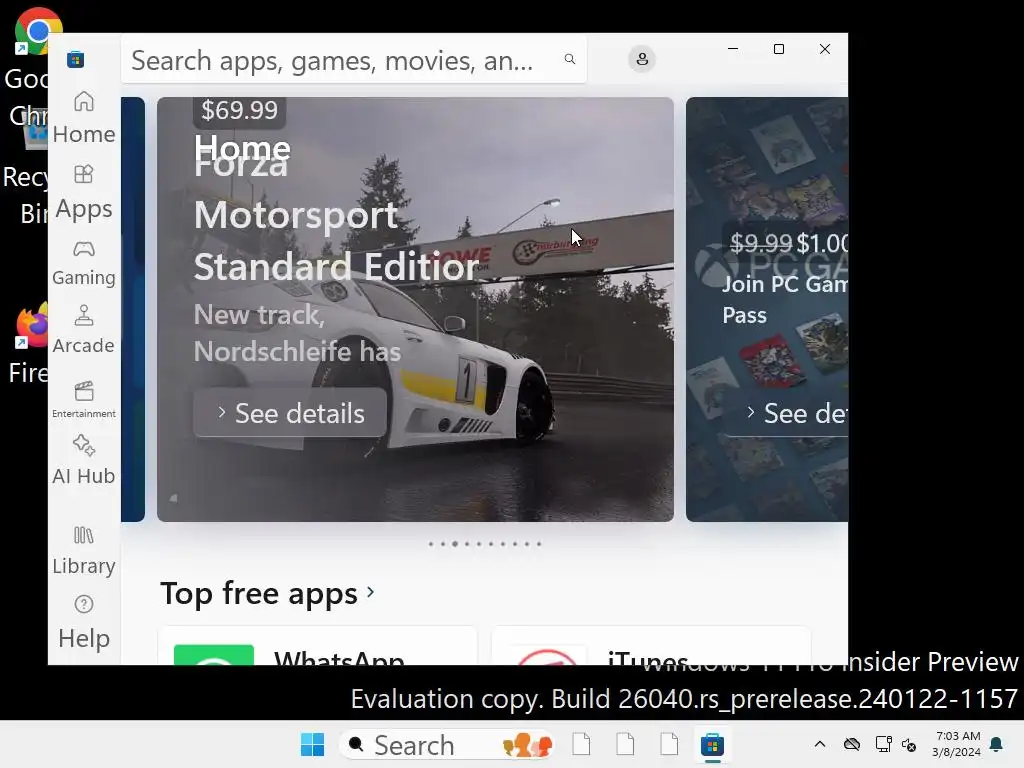Image resolution: width=1024 pixels, height=768 pixels.
Task: Jump to the last carousel page dot
Action: coord(539,544)
